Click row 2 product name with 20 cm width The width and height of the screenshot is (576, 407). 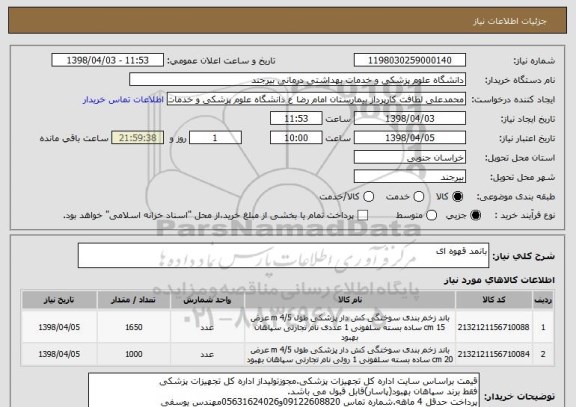click(350, 354)
